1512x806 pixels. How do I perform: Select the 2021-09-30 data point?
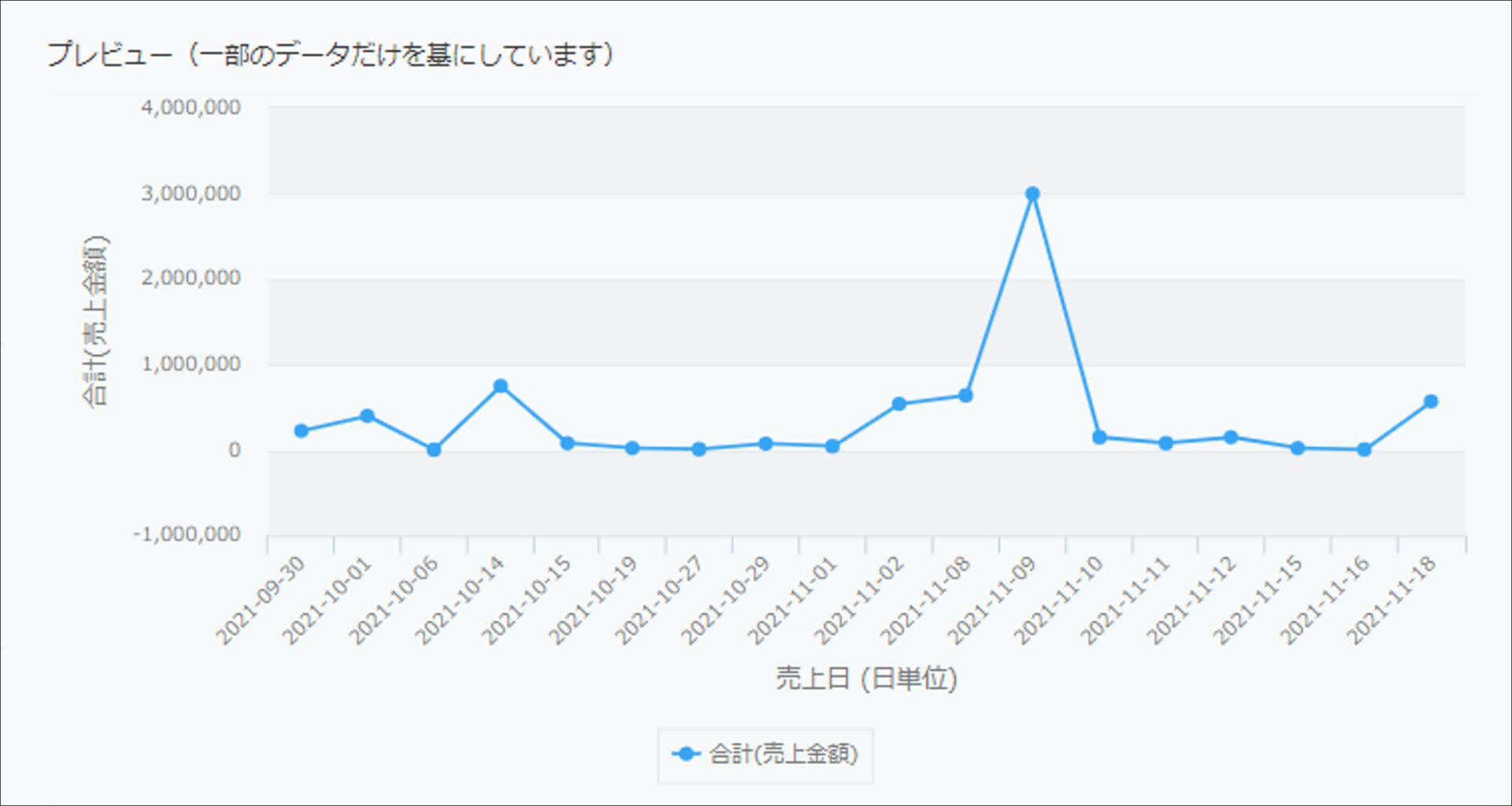[x=301, y=431]
